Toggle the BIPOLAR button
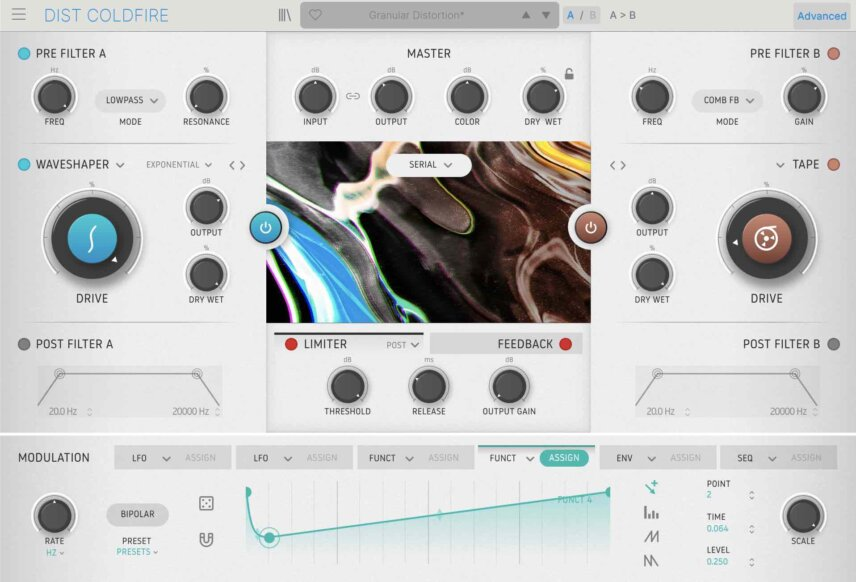Image resolution: width=856 pixels, height=582 pixels. [138, 514]
